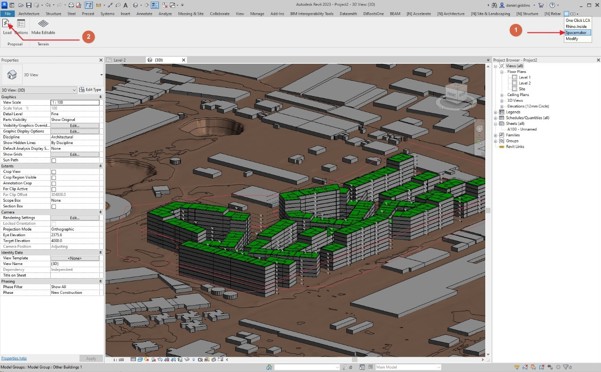Open the Massing & Site ribbon tab
The image size is (601, 372).
[x=190, y=13]
